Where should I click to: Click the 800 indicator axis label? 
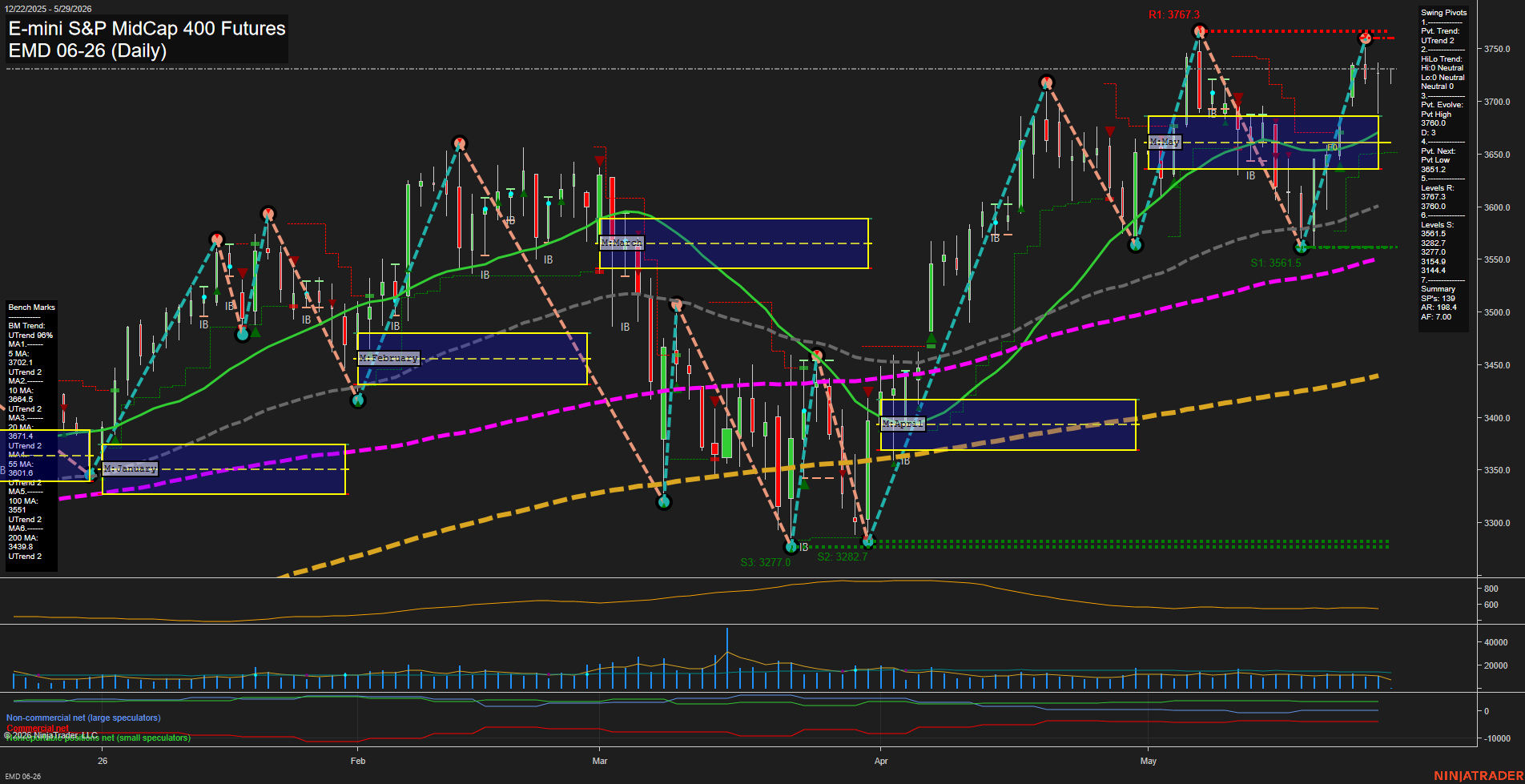[x=1491, y=589]
